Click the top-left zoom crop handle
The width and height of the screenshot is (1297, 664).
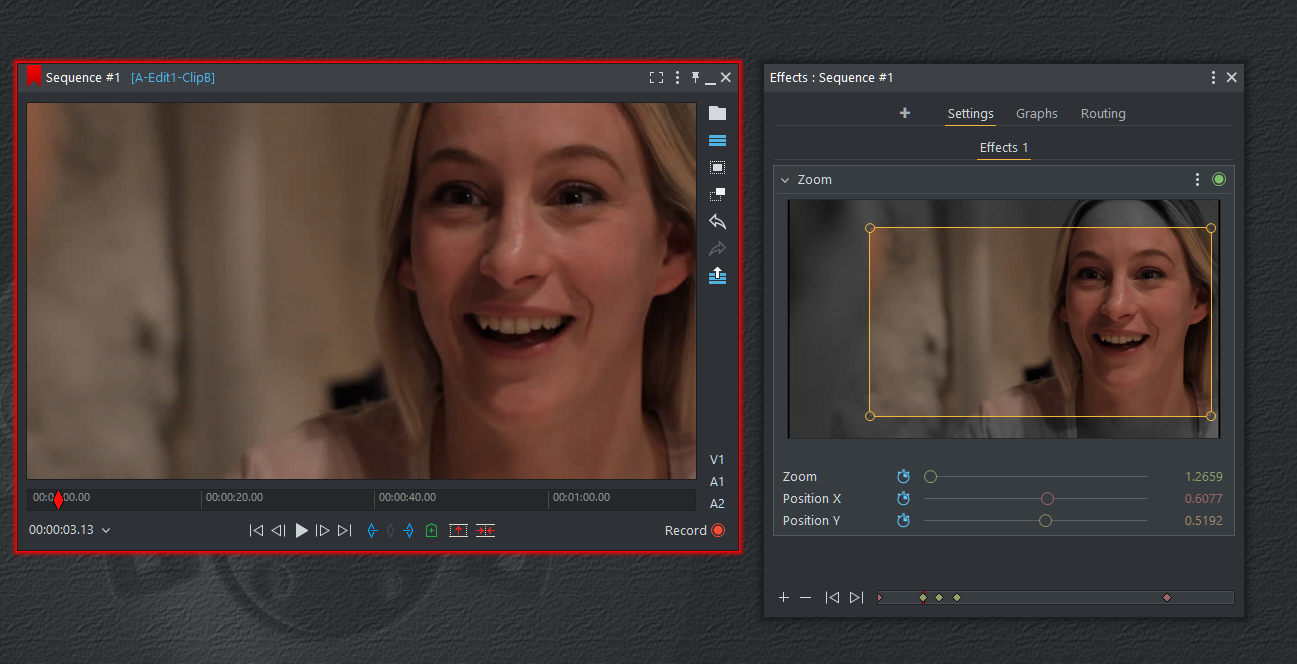pos(869,228)
